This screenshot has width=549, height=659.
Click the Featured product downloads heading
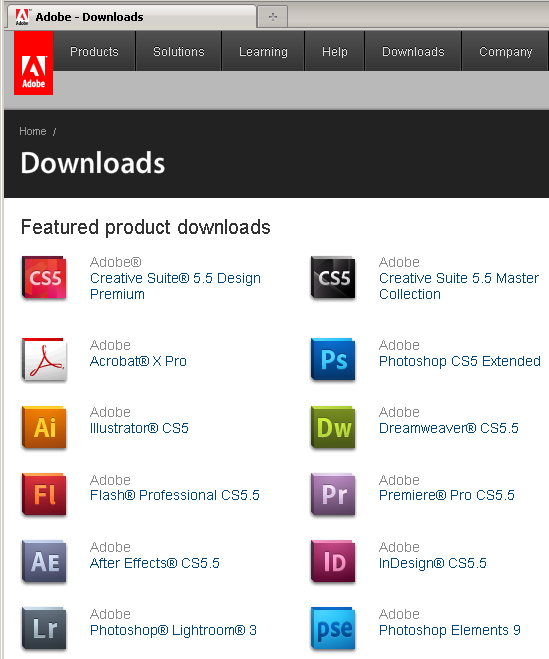tap(145, 227)
